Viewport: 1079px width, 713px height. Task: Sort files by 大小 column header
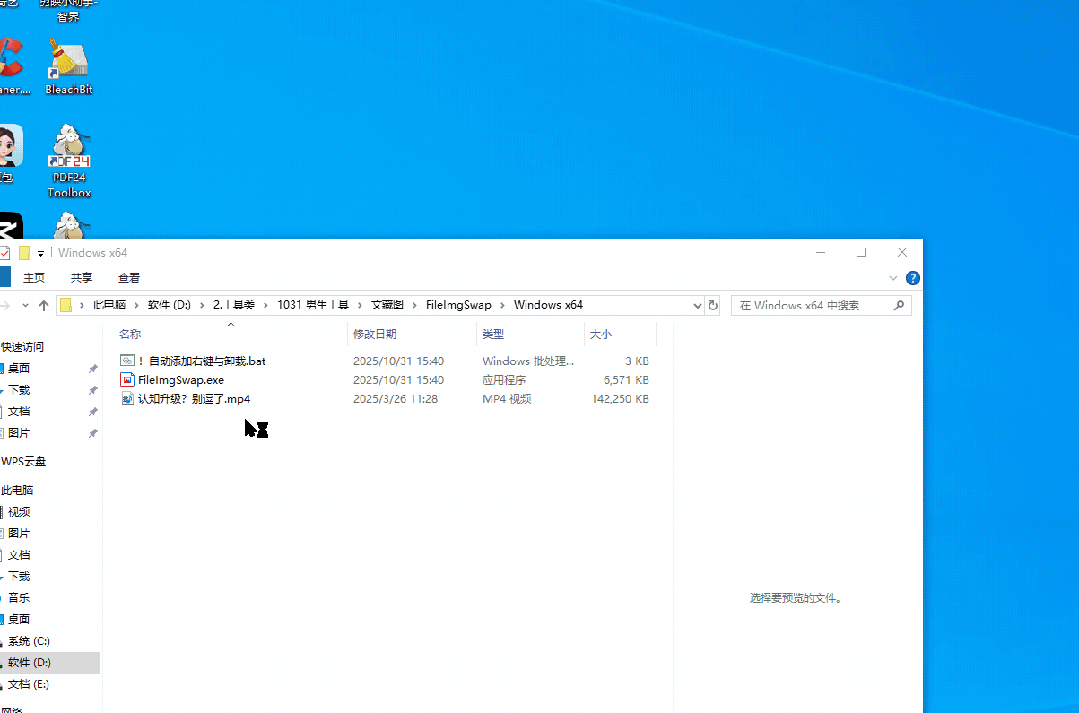[x=600, y=334]
